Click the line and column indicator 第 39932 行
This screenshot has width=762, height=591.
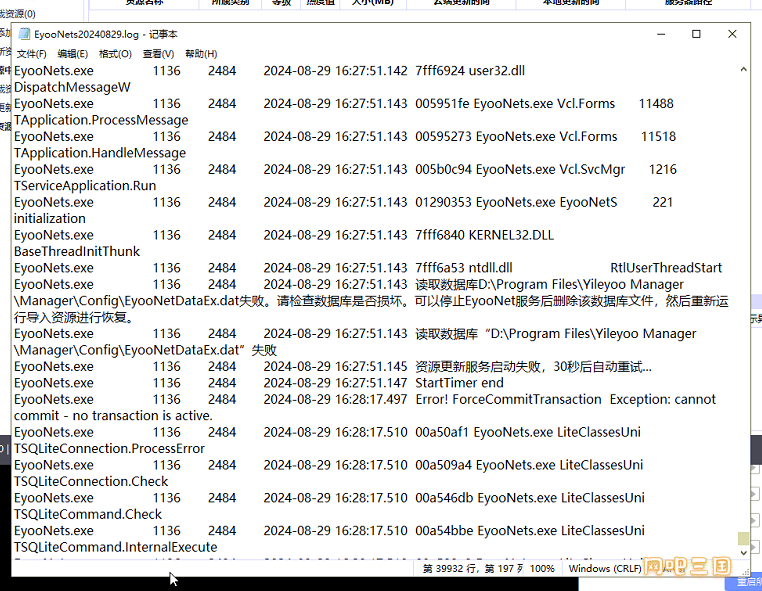click(452, 569)
